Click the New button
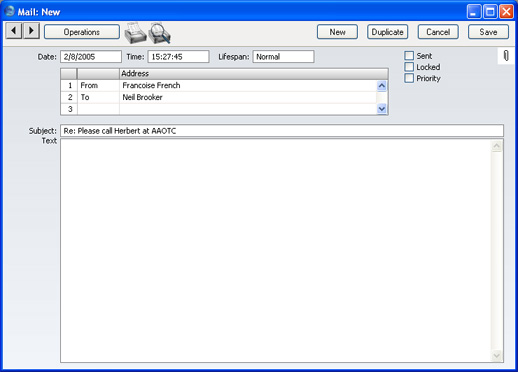The image size is (518, 372). pyautogui.click(x=337, y=32)
